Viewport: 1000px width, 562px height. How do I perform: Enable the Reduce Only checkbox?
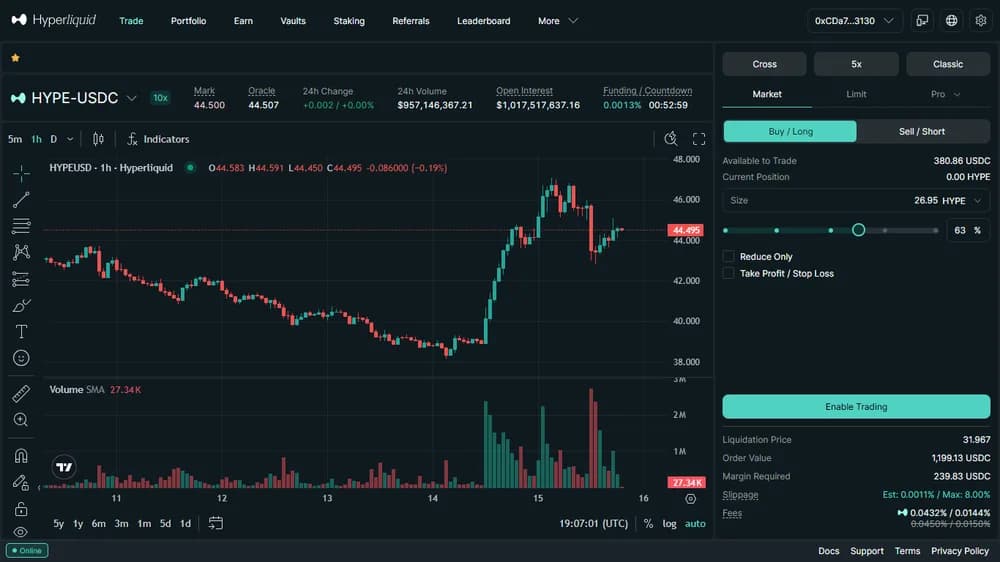(x=728, y=256)
